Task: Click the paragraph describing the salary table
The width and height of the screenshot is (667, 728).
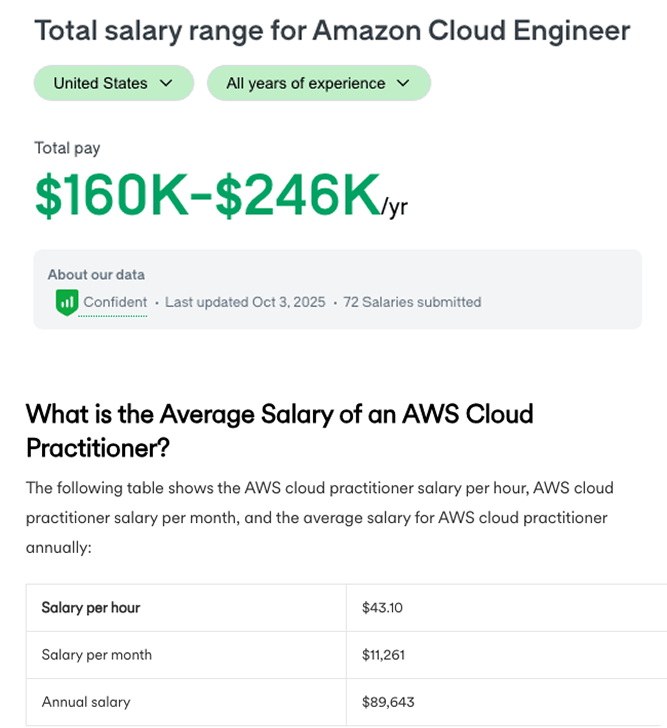Action: click(x=320, y=517)
